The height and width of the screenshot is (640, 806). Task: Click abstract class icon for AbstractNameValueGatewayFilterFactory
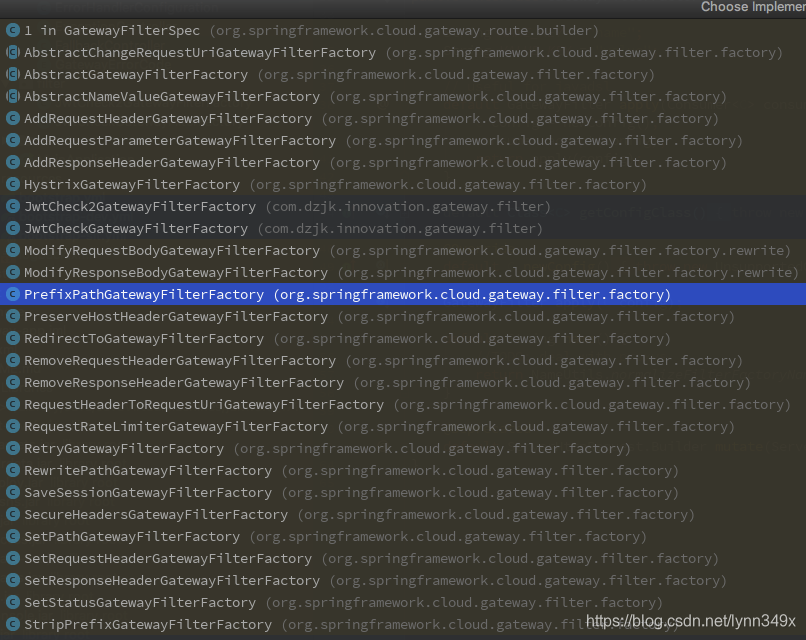13,96
